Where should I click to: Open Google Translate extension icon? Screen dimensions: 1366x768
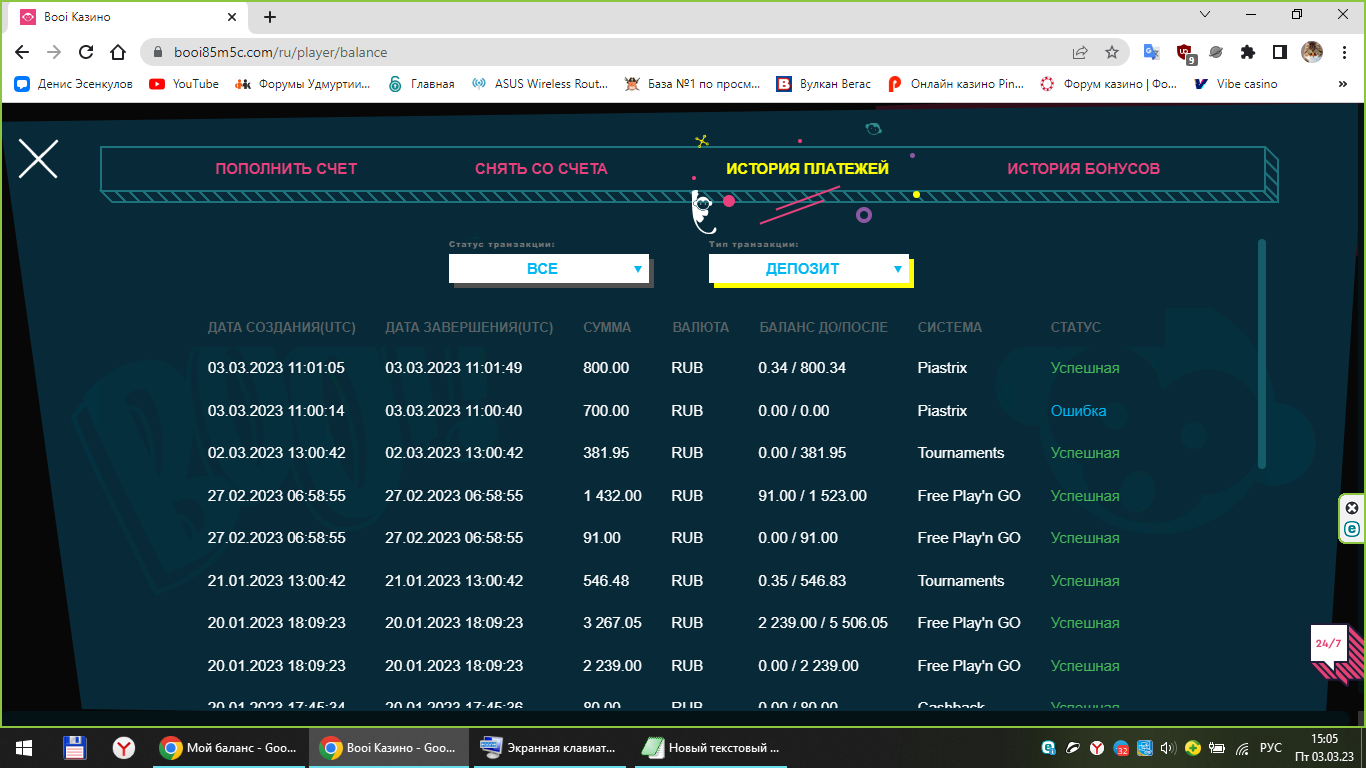tap(1152, 52)
